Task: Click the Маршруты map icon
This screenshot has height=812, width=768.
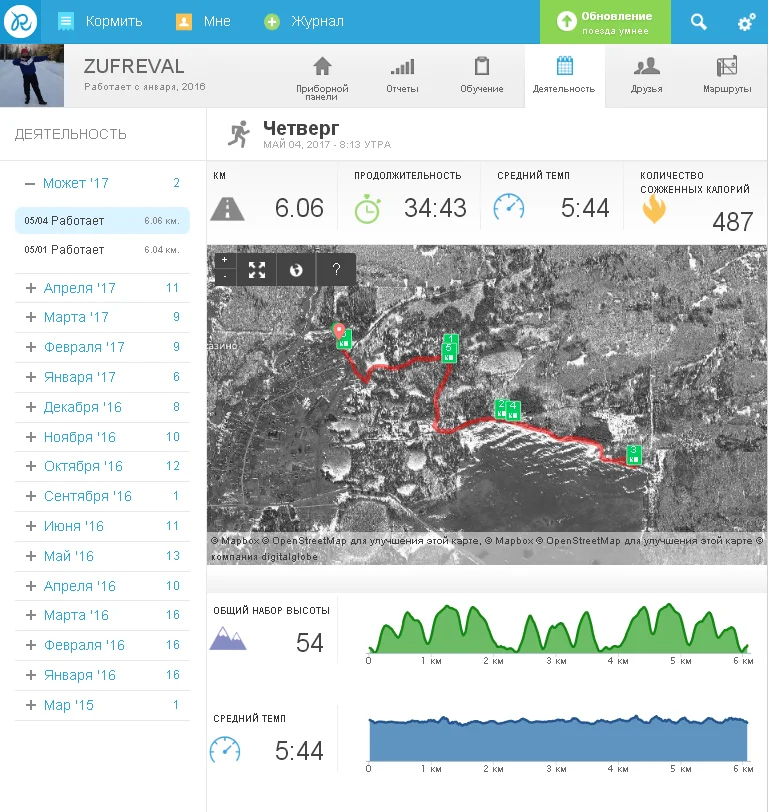Action: click(727, 67)
